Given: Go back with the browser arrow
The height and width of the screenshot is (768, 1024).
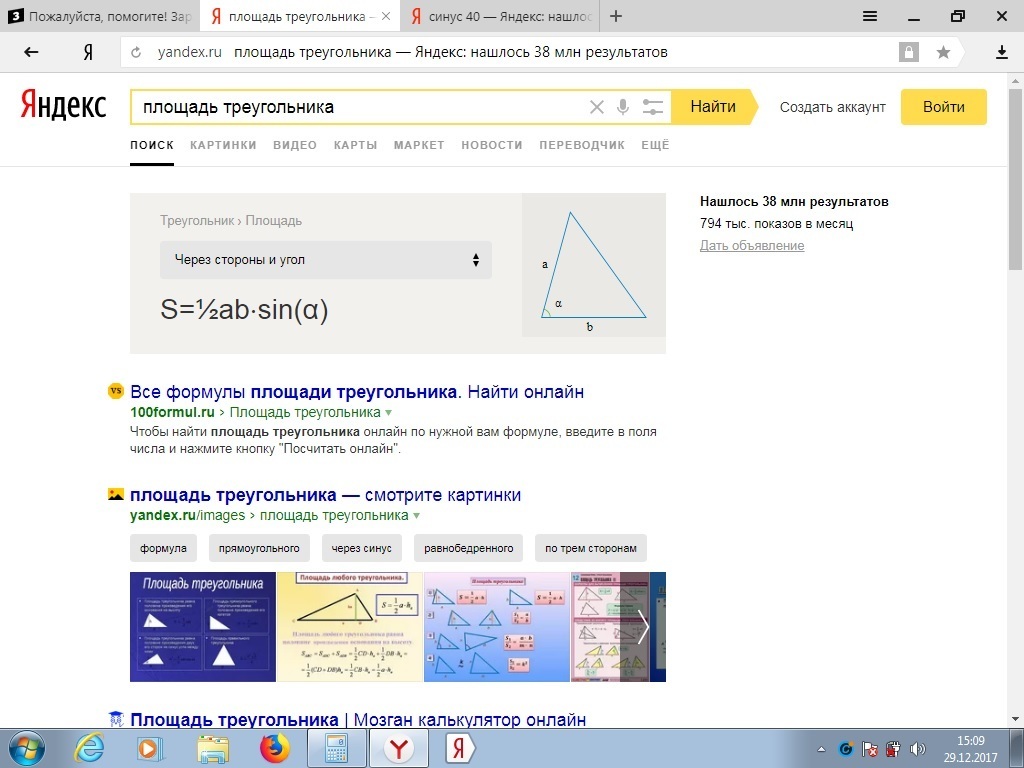Looking at the screenshot, I should (x=31, y=52).
